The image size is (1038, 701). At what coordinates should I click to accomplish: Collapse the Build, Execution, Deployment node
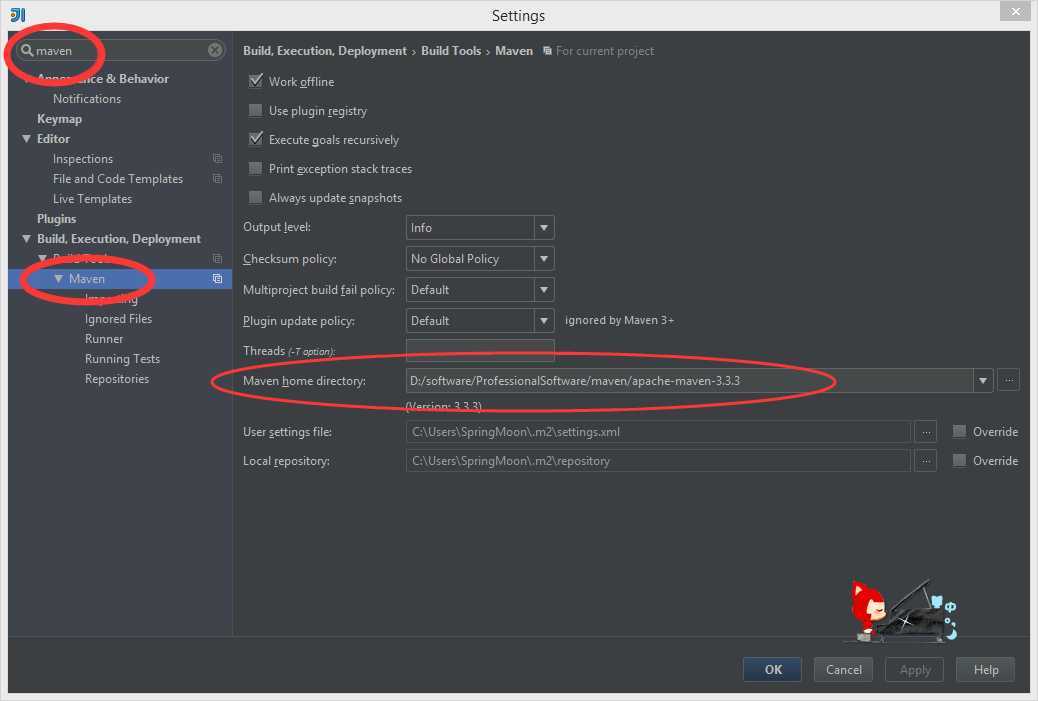click(26, 239)
